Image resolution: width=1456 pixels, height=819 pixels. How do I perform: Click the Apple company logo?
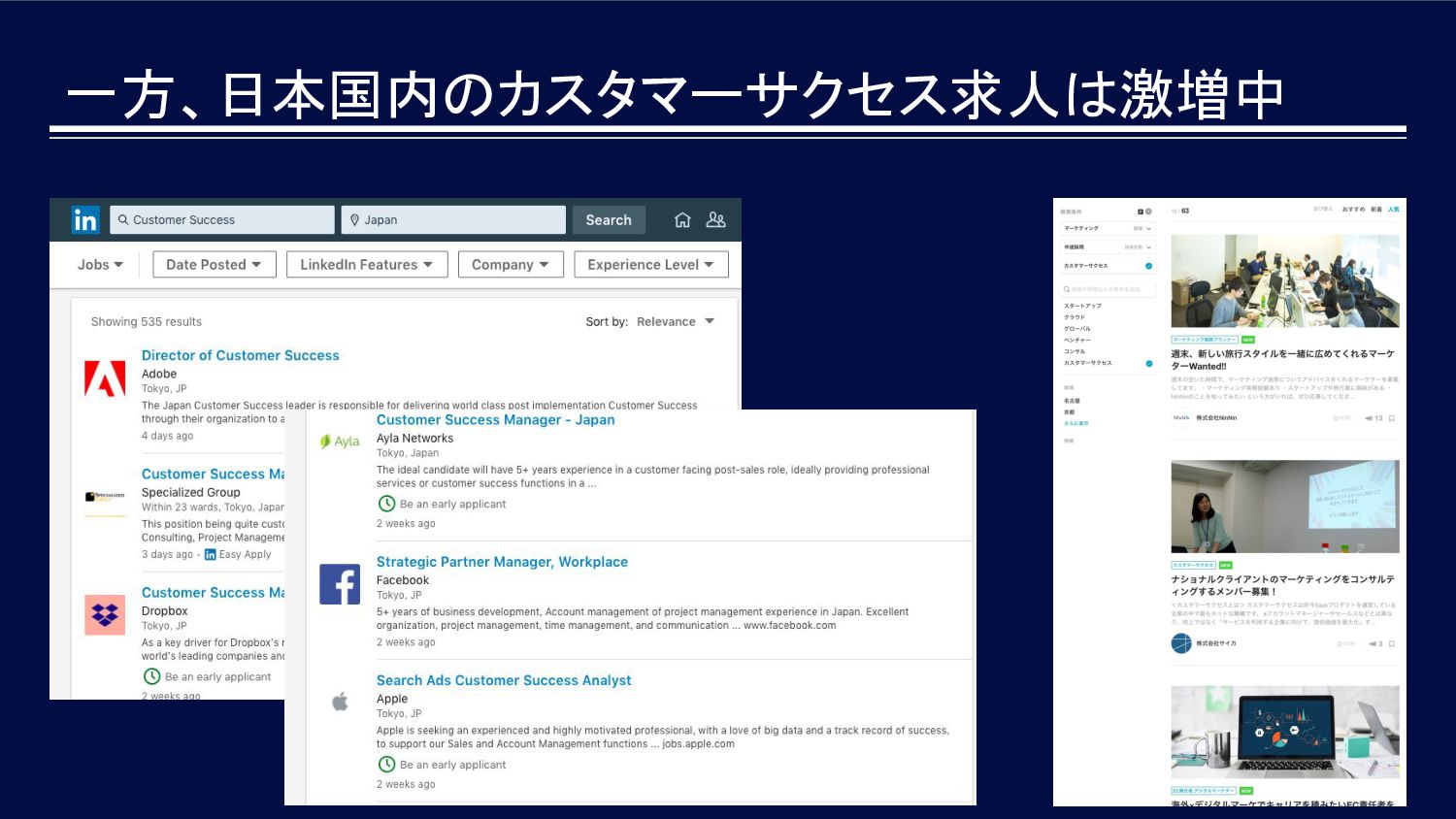pyautogui.click(x=340, y=702)
